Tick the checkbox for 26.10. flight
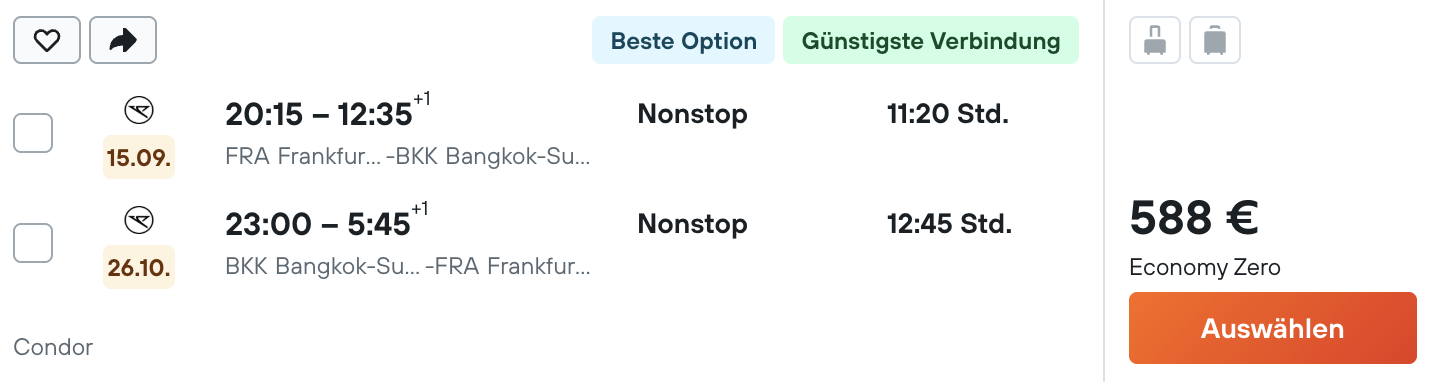Viewport: 1434px width, 382px height. point(33,243)
